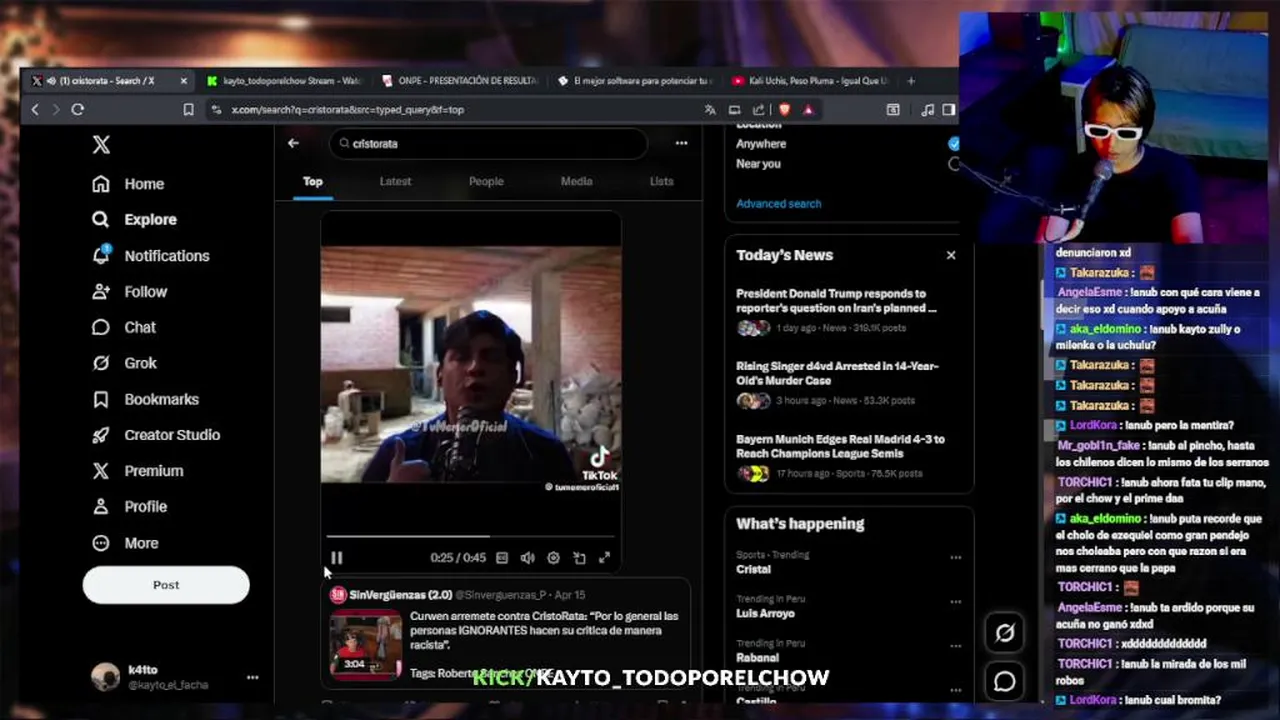Enter fullscreen video mode

(x=604, y=558)
